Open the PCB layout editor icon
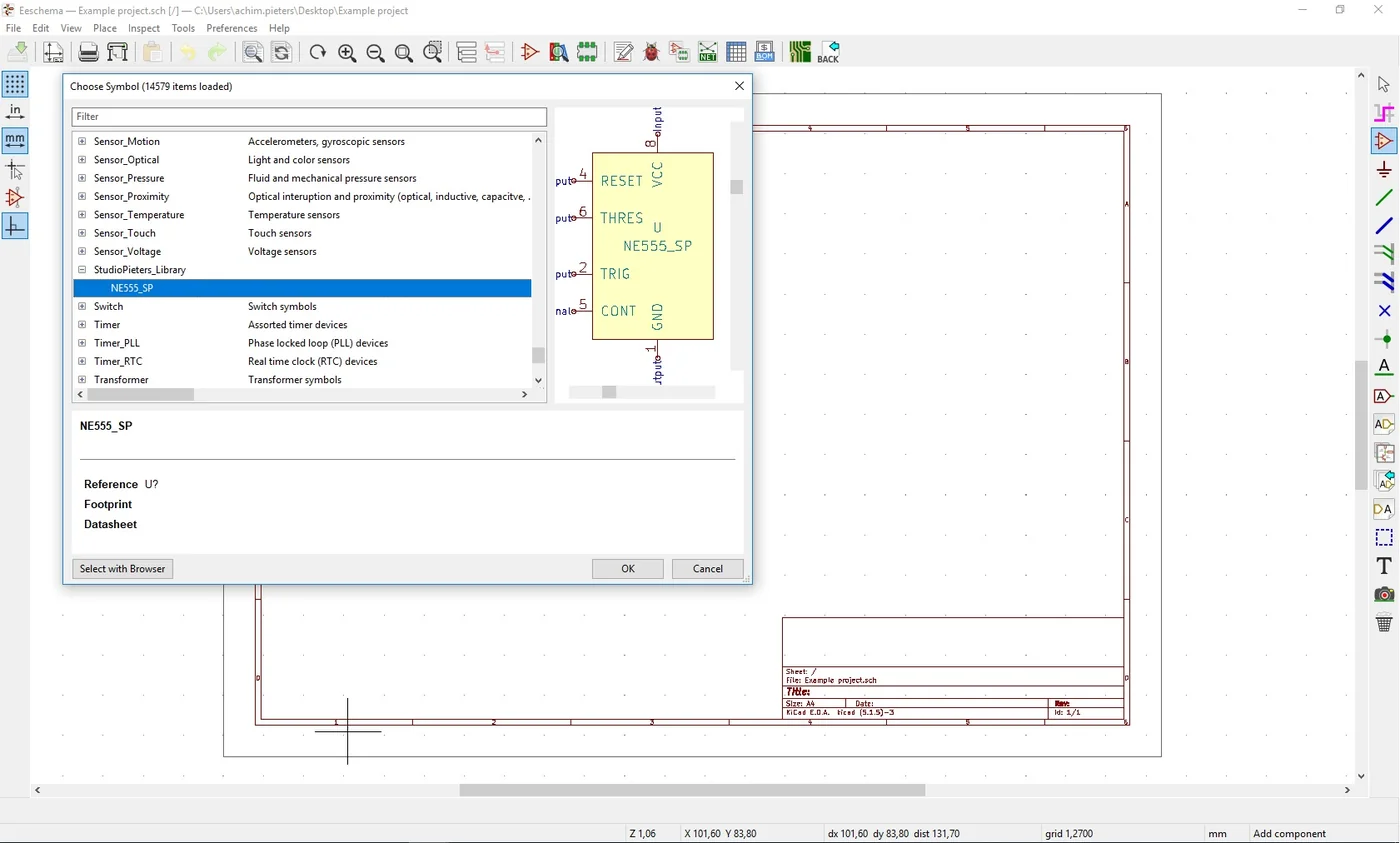Viewport: 1400px width, 843px height. (800, 52)
